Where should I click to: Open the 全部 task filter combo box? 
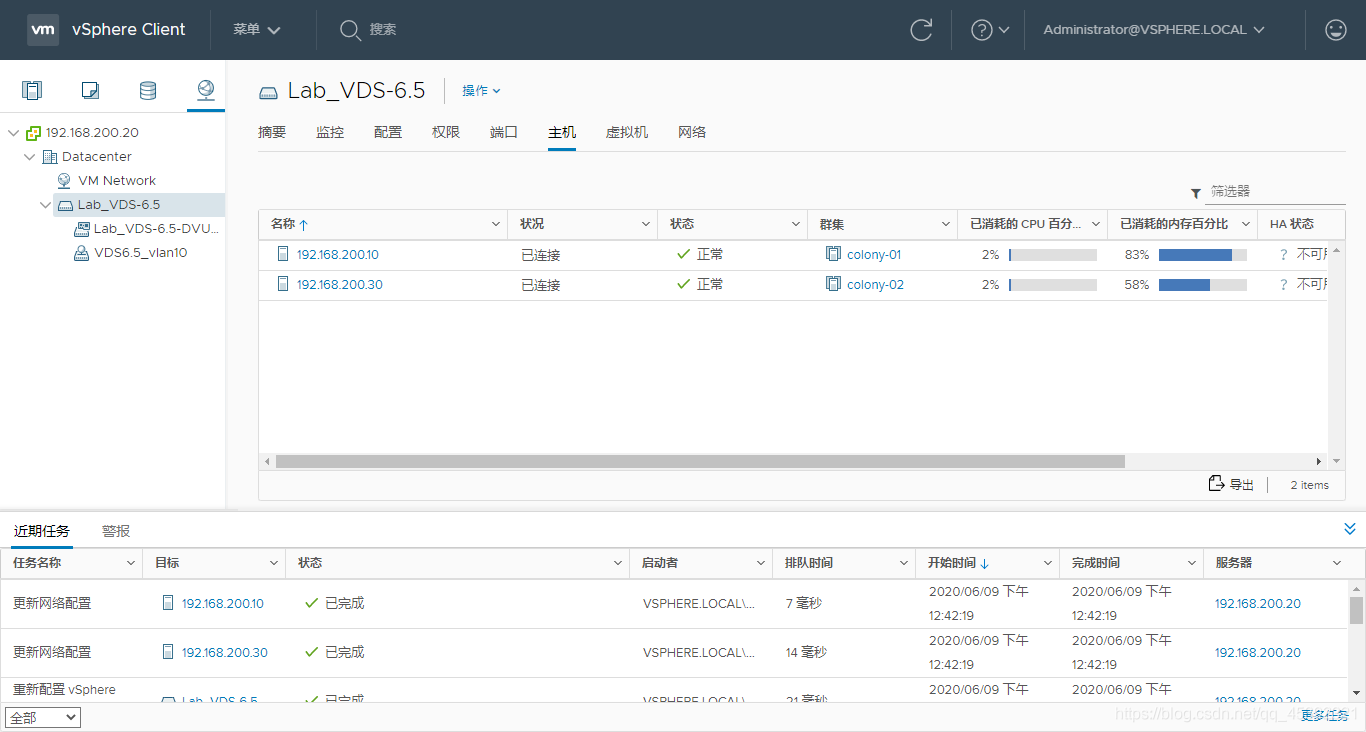tap(43, 718)
